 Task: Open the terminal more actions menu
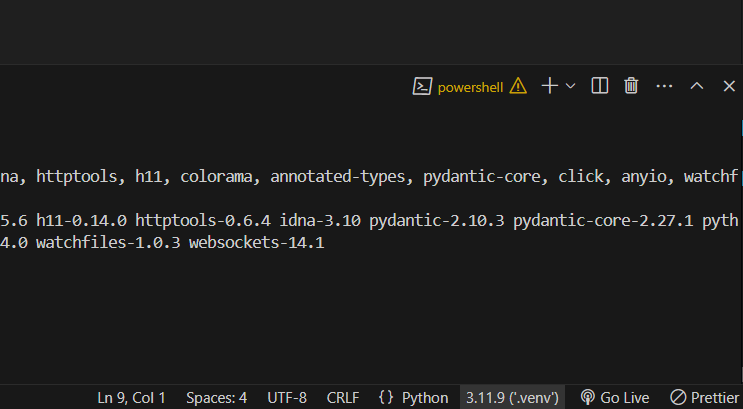[x=664, y=86]
